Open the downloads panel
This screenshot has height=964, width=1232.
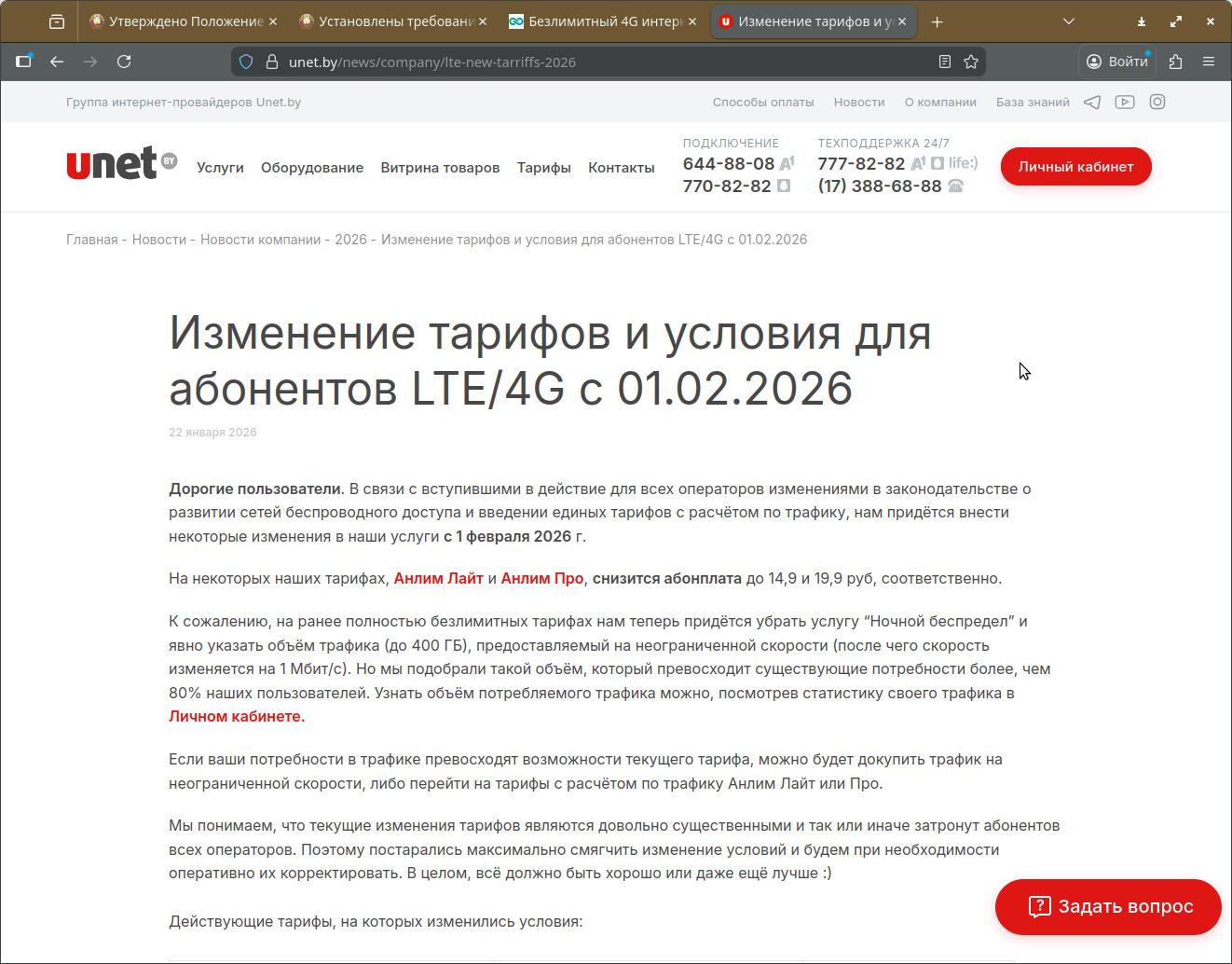pyautogui.click(x=1141, y=21)
